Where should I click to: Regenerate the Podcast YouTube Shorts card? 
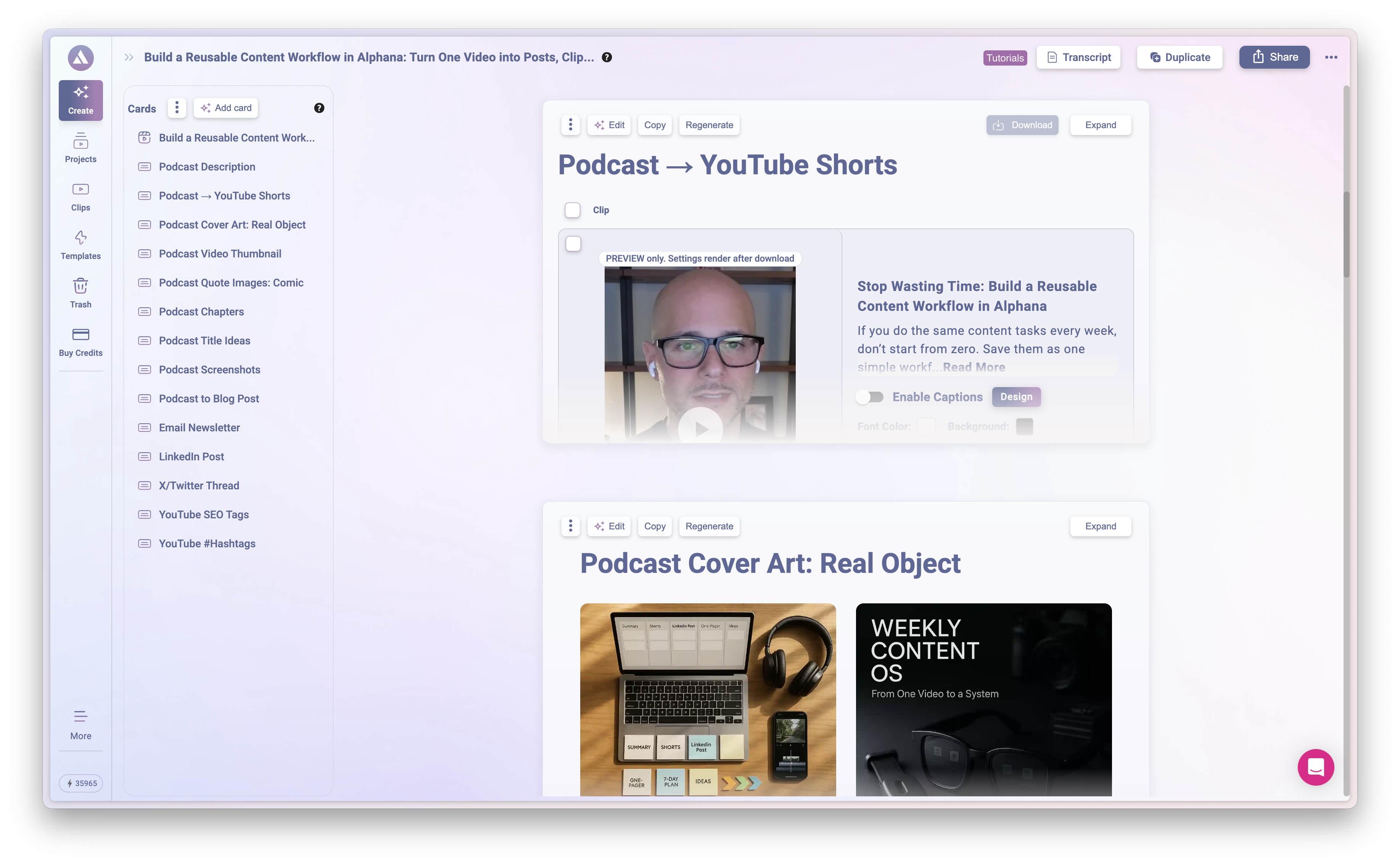709,125
